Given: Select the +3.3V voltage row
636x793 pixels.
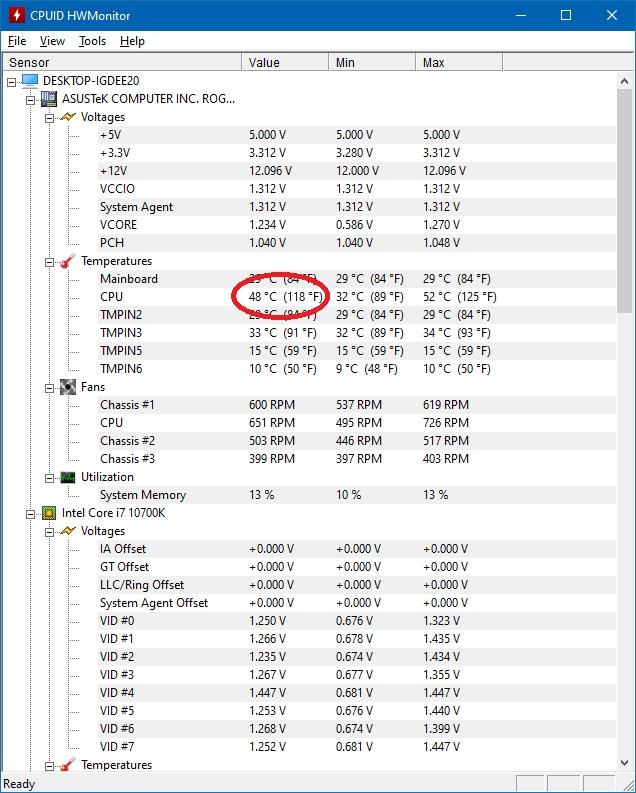Looking at the screenshot, I should (x=357, y=153).
